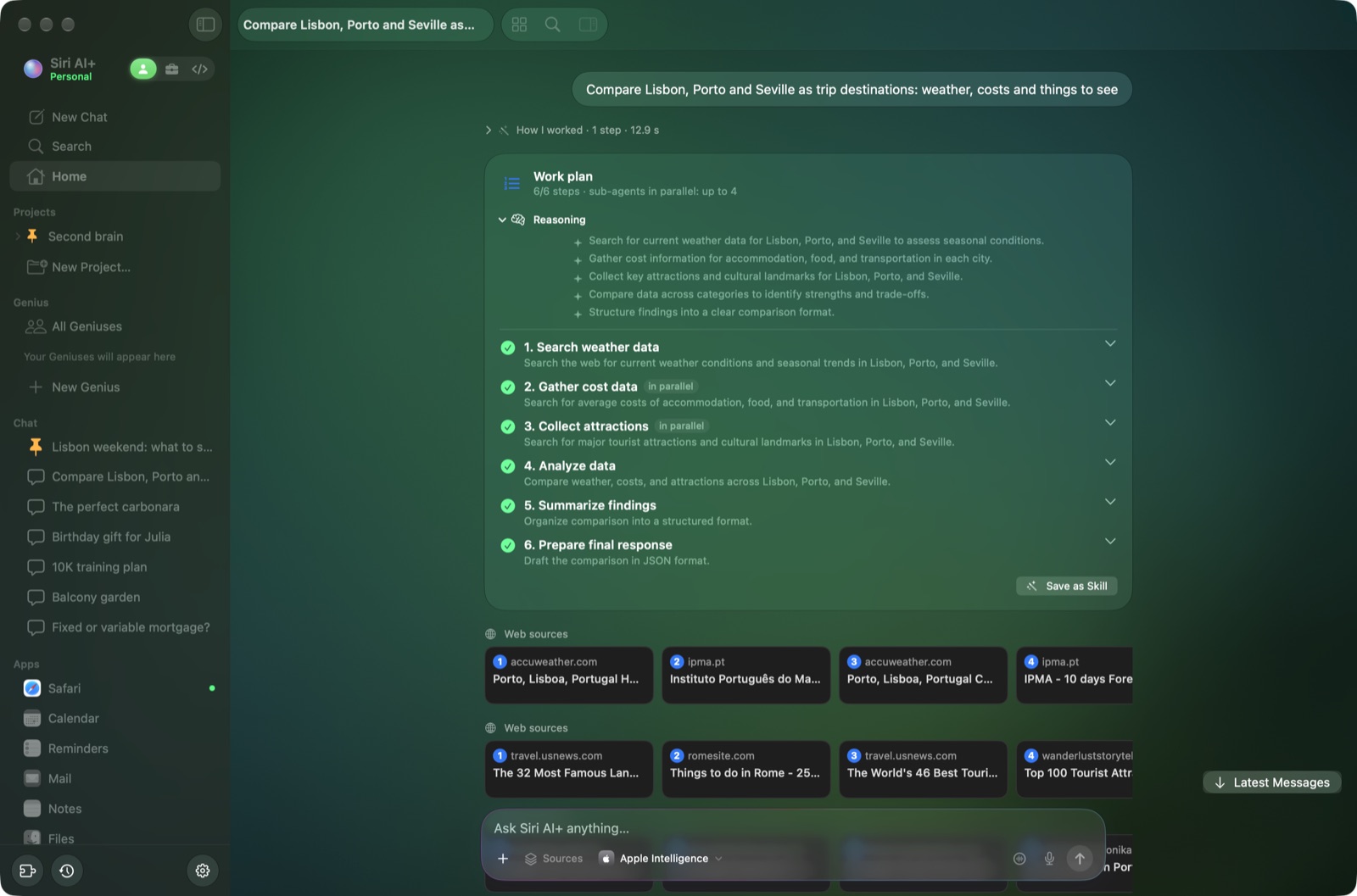Expand How I worked details
This screenshot has width=1357, height=896.
pos(489,131)
